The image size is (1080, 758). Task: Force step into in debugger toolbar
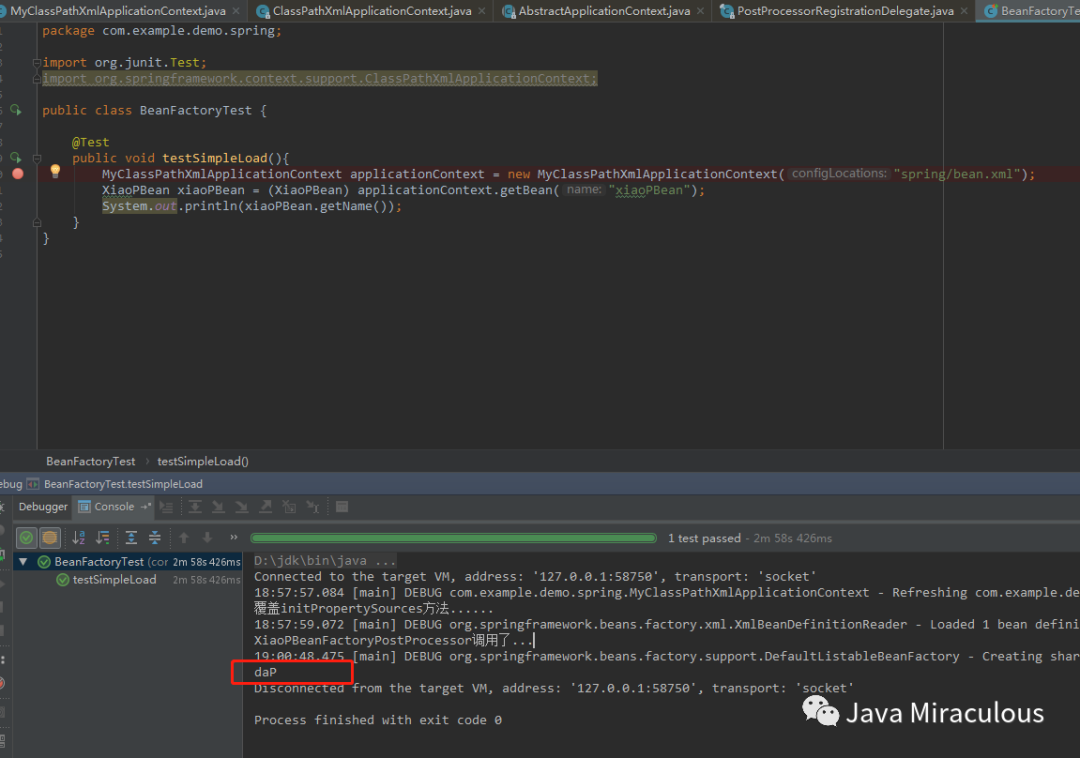(x=242, y=507)
